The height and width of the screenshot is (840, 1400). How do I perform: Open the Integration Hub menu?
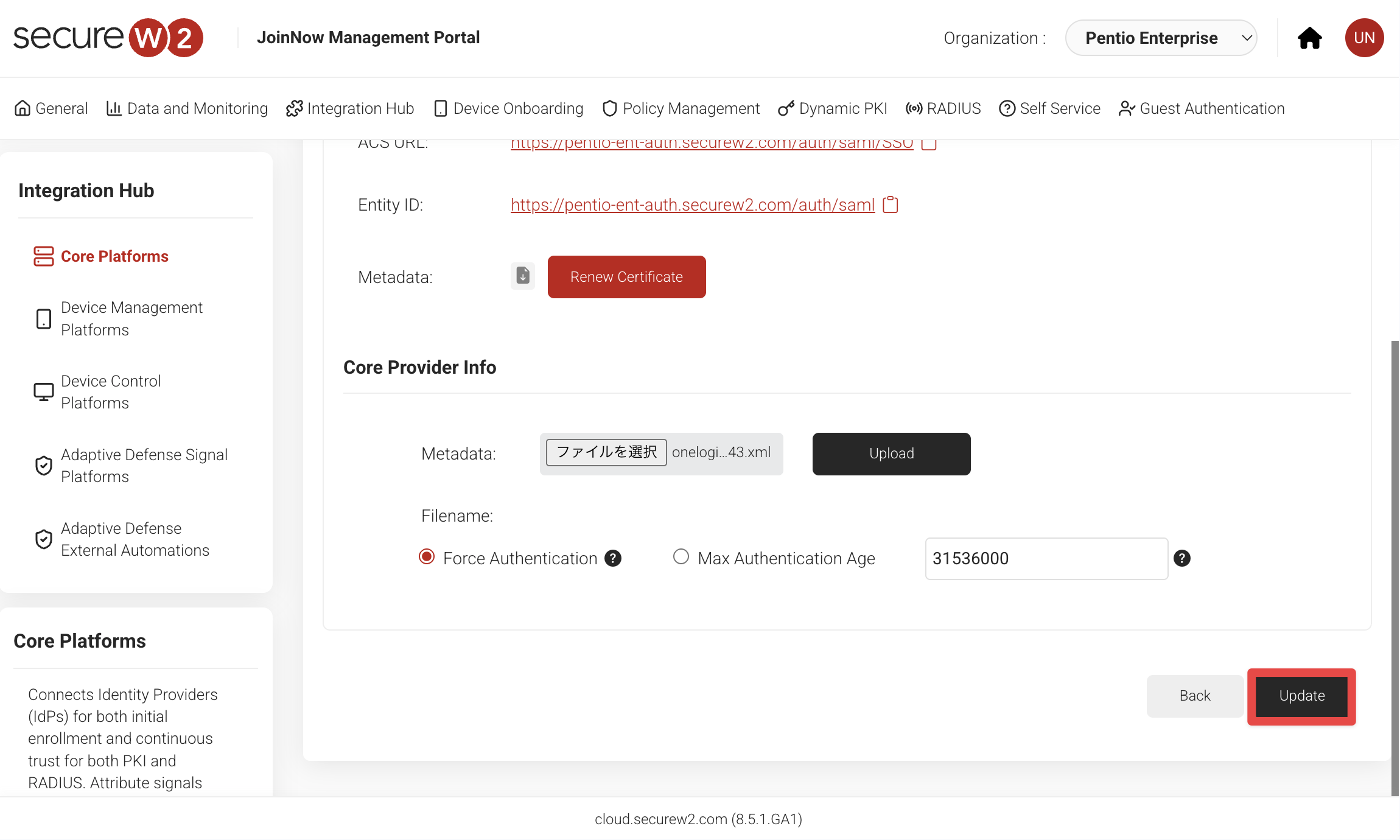[350, 108]
